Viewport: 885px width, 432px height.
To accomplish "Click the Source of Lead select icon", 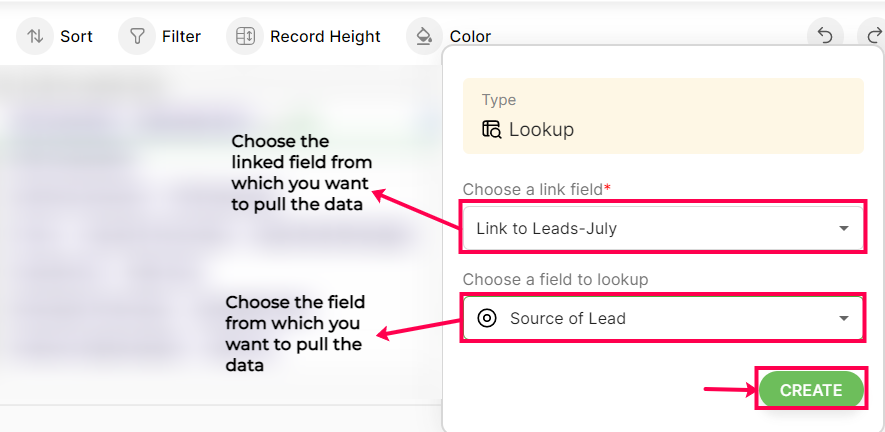I will [x=487, y=318].
